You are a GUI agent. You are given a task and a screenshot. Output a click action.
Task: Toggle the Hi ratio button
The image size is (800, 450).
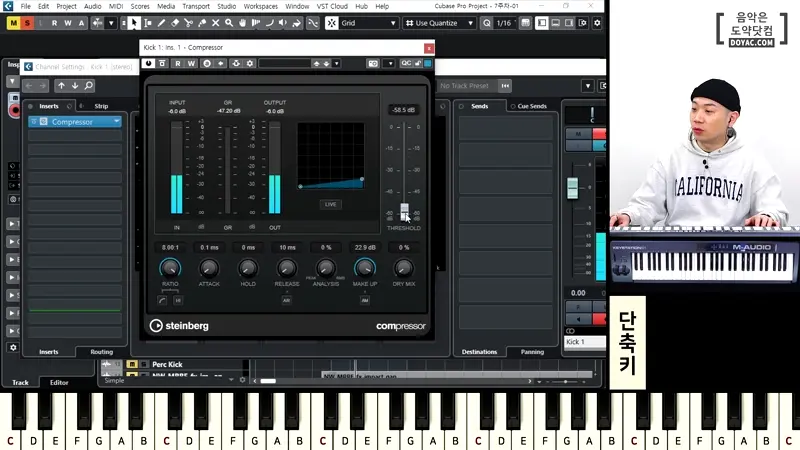click(x=178, y=301)
